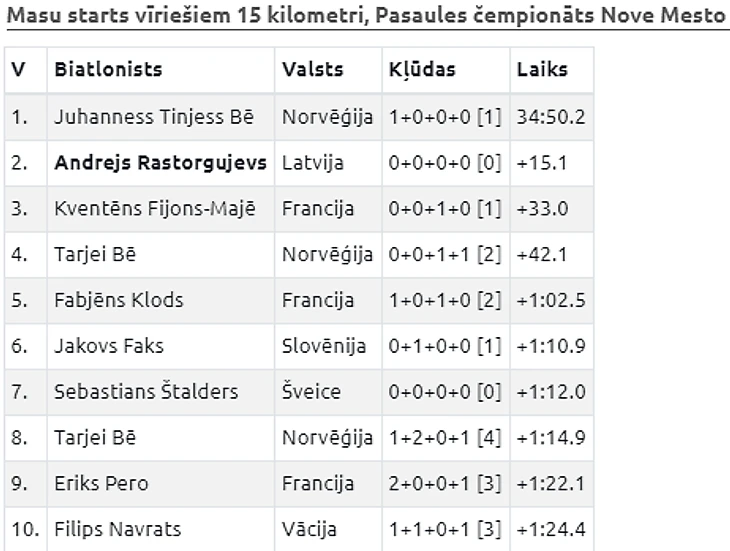The height and width of the screenshot is (551, 730).
Task: Click the Latvija country cell
Action: click(x=313, y=163)
